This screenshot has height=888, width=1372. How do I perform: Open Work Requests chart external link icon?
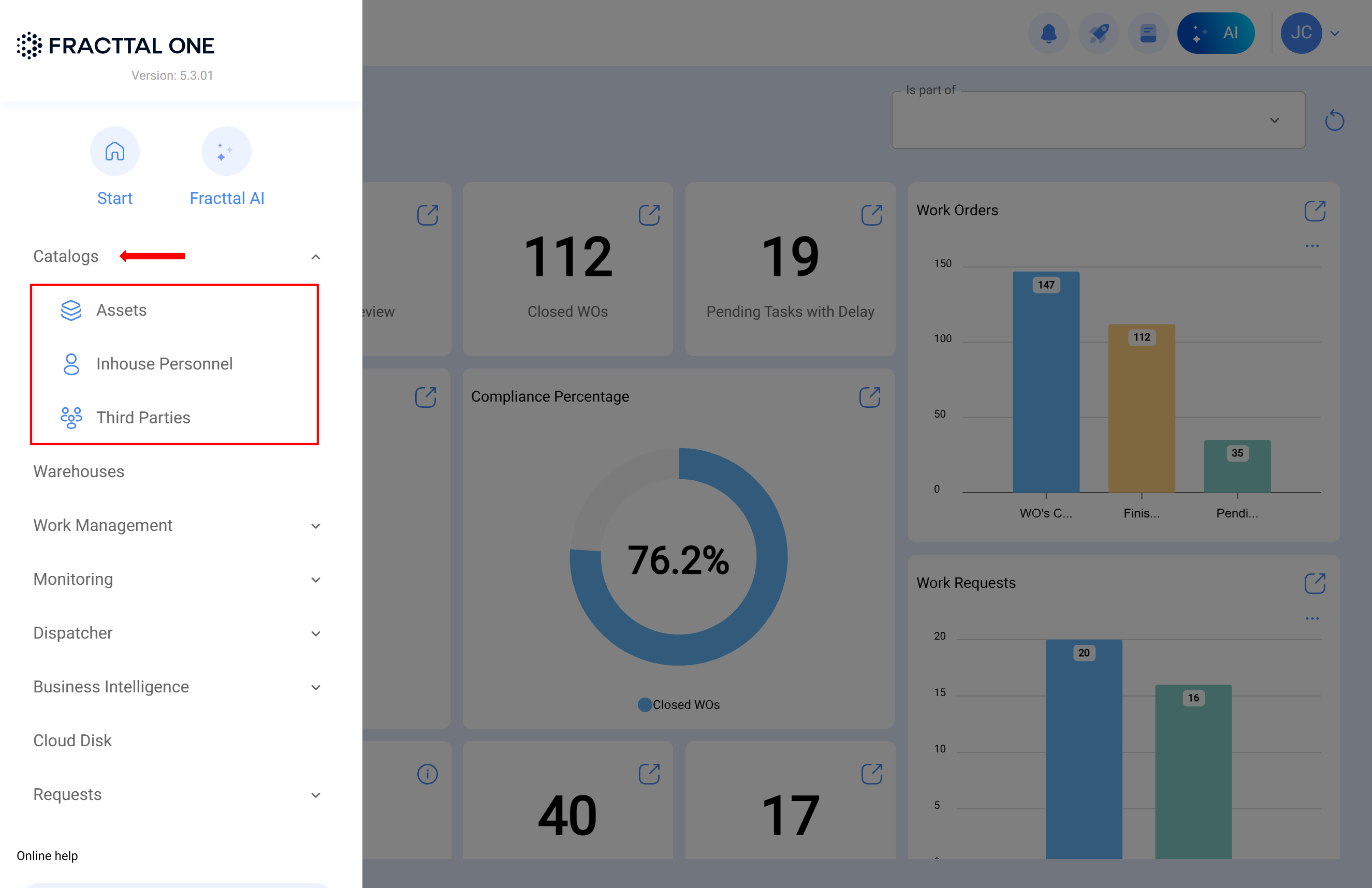[1315, 583]
